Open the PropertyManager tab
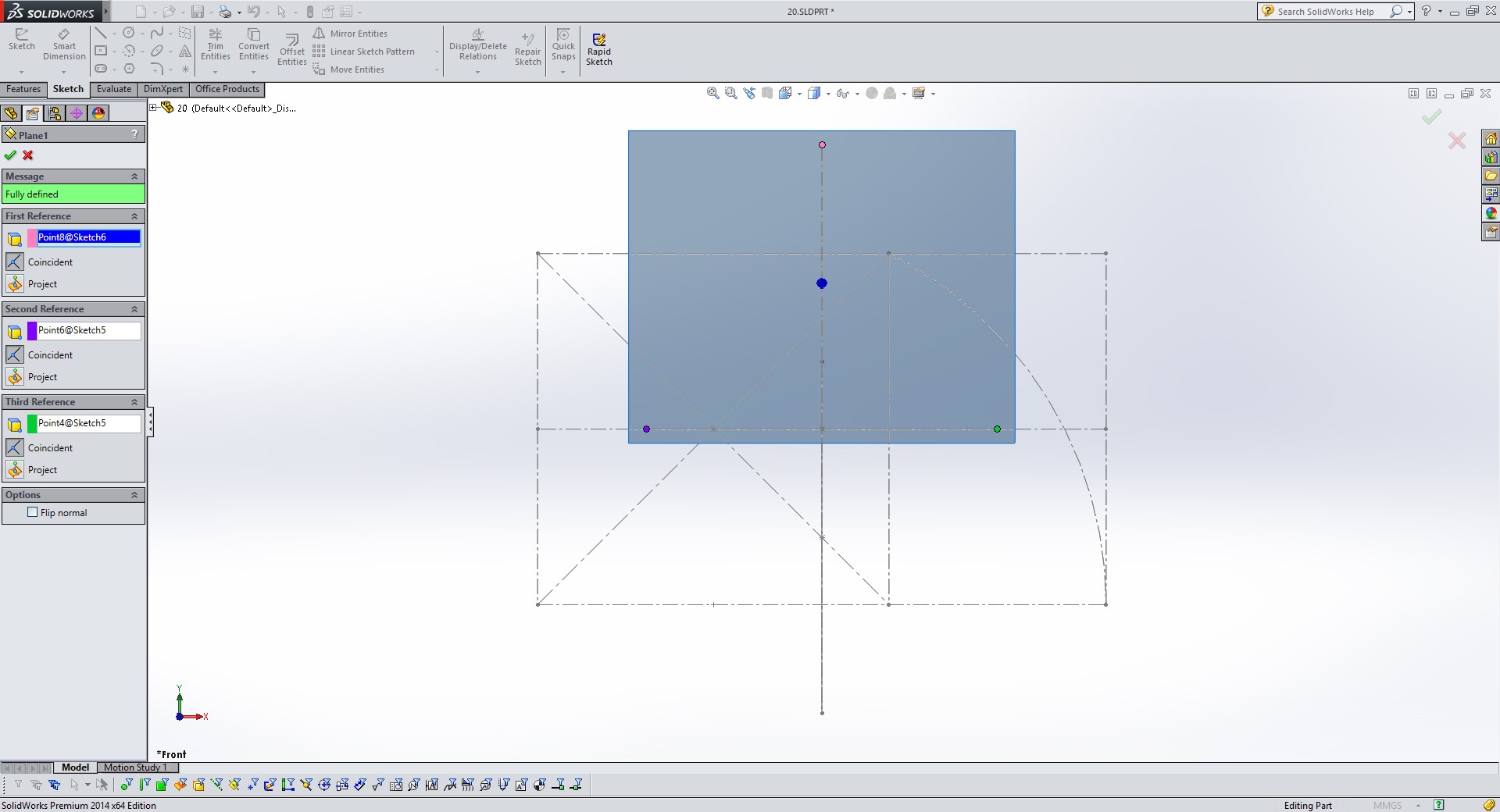 coord(33,113)
